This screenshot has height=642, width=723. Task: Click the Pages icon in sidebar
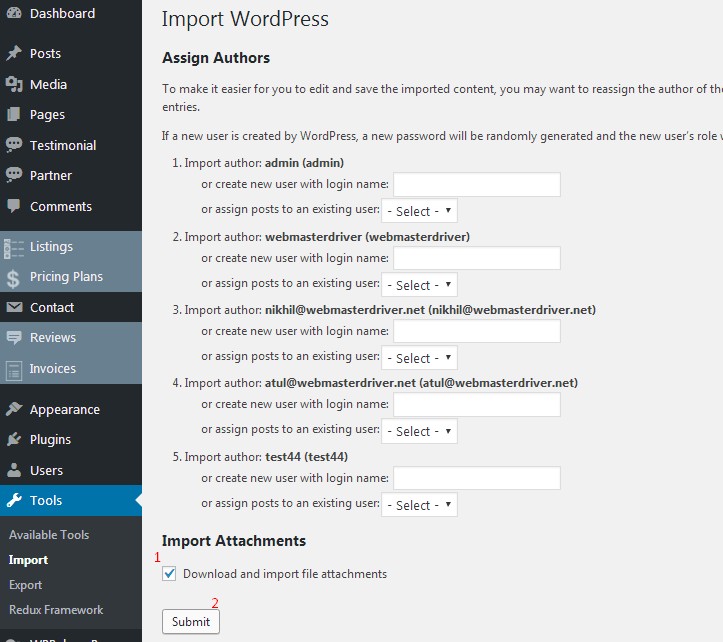[x=14, y=115]
